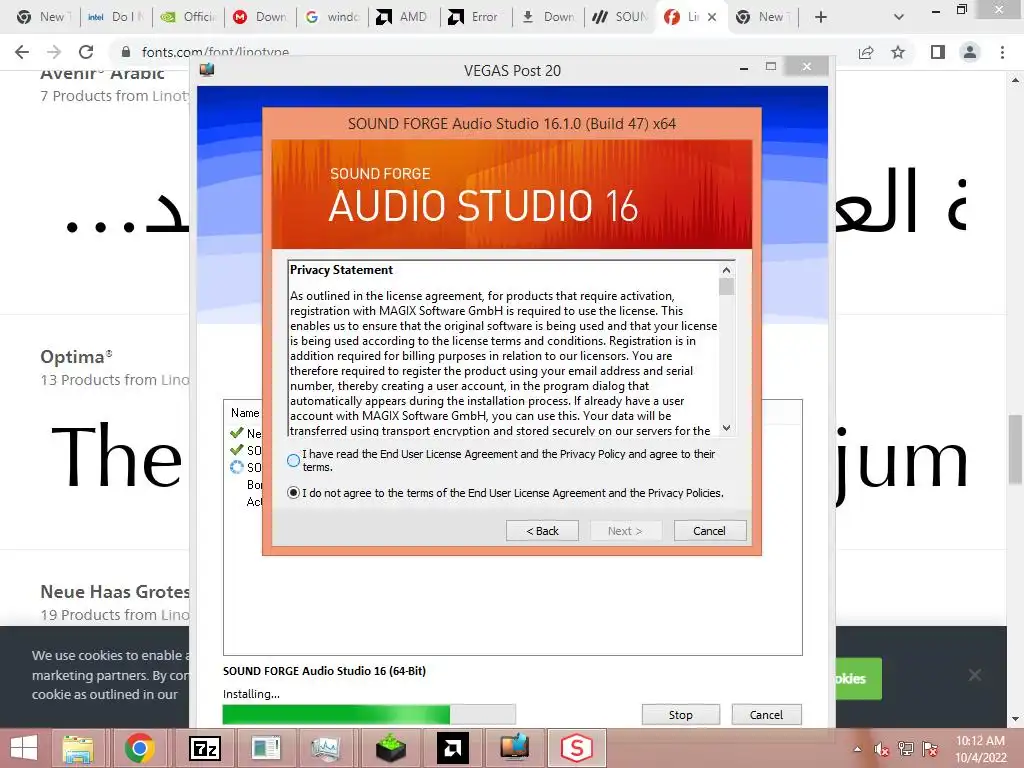
Task: Switch to the AMD tab
Action: coord(404,17)
